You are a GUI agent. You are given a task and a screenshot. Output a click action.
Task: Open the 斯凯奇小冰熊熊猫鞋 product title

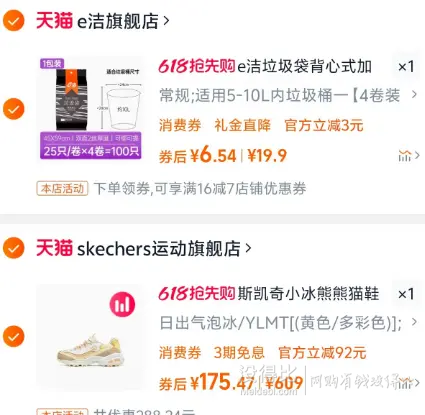[308, 294]
